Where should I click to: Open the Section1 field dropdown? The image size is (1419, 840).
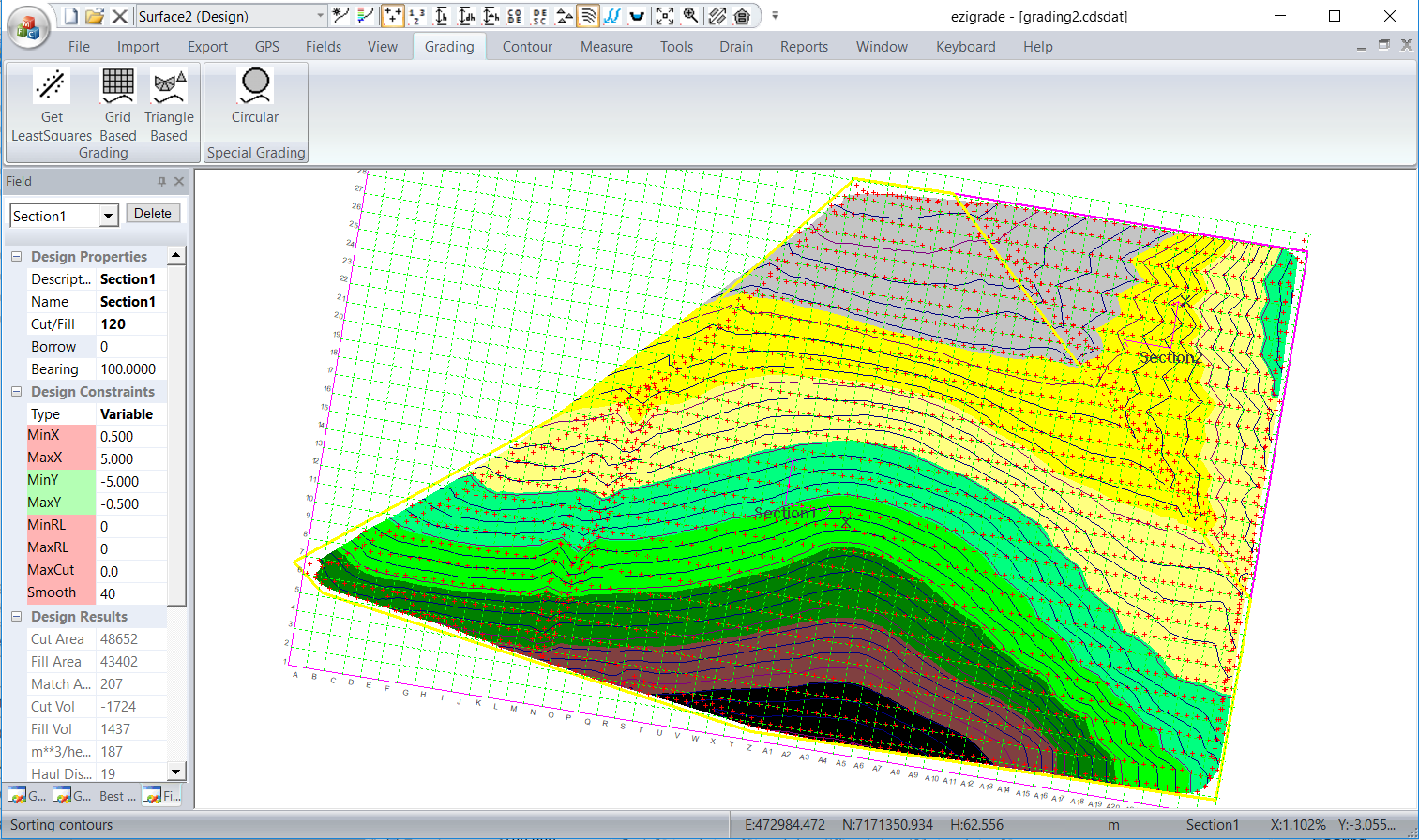coord(109,217)
